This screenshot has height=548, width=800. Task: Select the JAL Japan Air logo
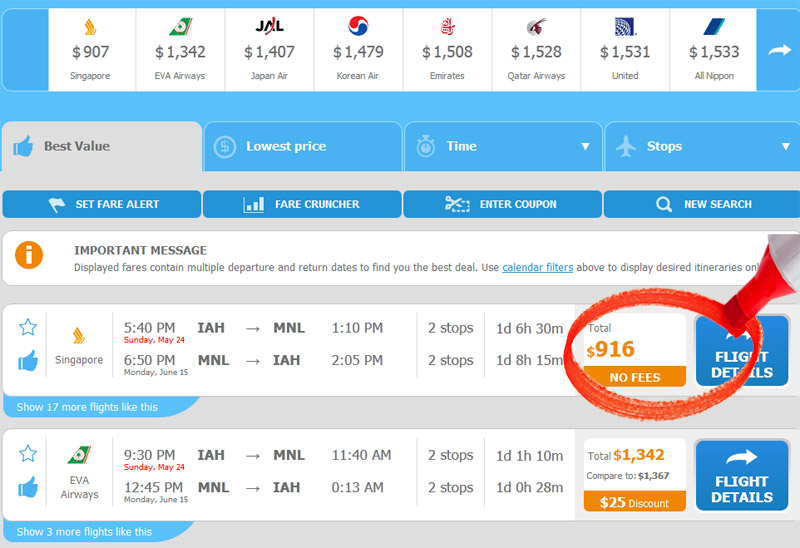click(269, 26)
